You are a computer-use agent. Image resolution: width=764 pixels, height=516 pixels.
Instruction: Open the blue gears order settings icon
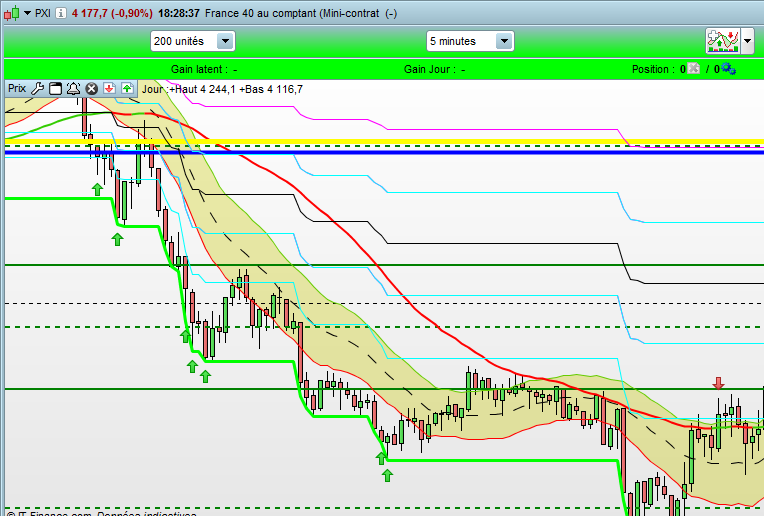[728, 69]
